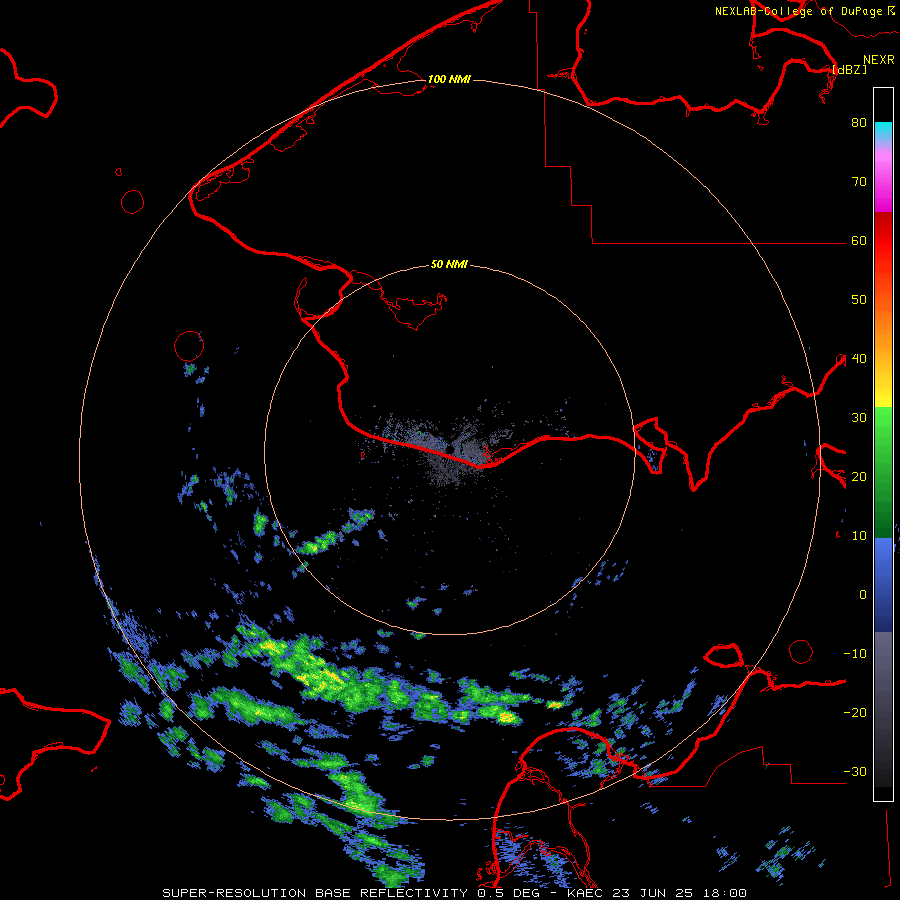Image resolution: width=900 pixels, height=900 pixels.
Task: Click the 10 value on the reflectivity scale
Action: (859, 536)
